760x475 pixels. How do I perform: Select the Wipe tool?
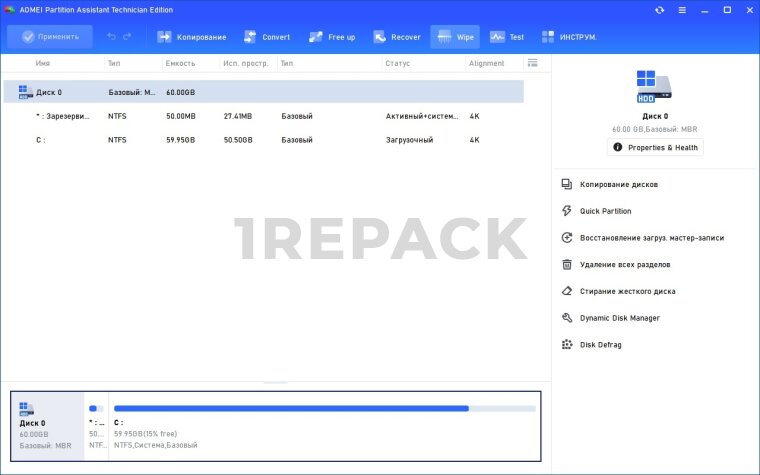pos(455,37)
